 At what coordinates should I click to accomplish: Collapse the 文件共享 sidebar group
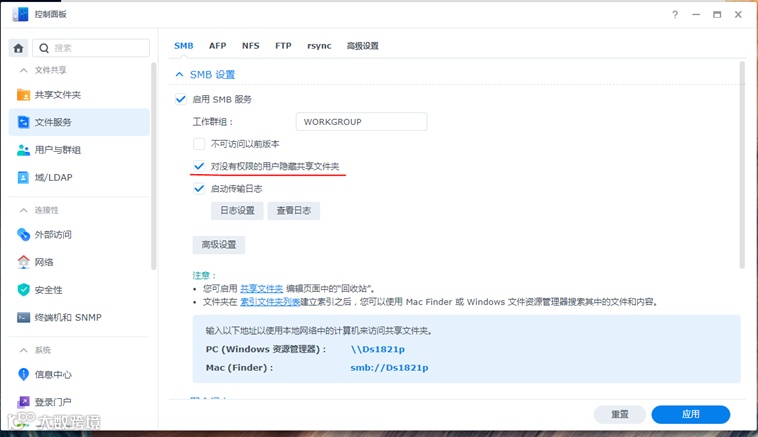tap(23, 70)
